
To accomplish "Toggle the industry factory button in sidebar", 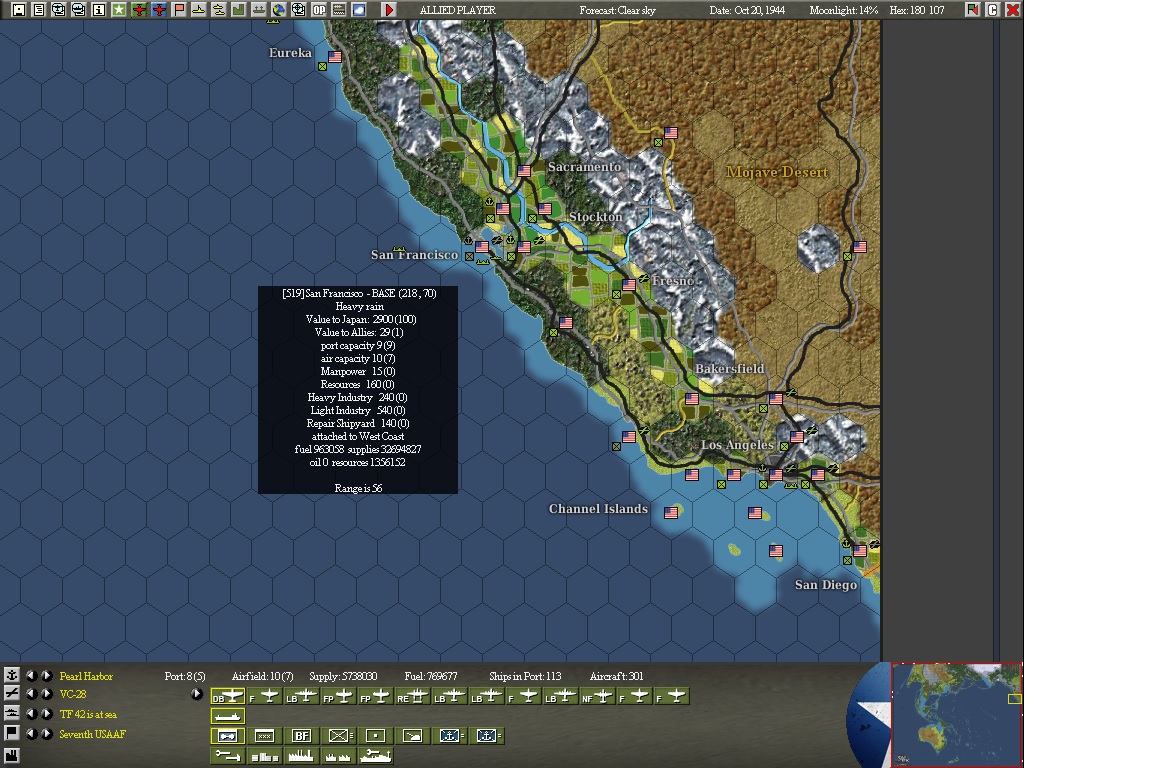I will pyautogui.click(x=11, y=755).
